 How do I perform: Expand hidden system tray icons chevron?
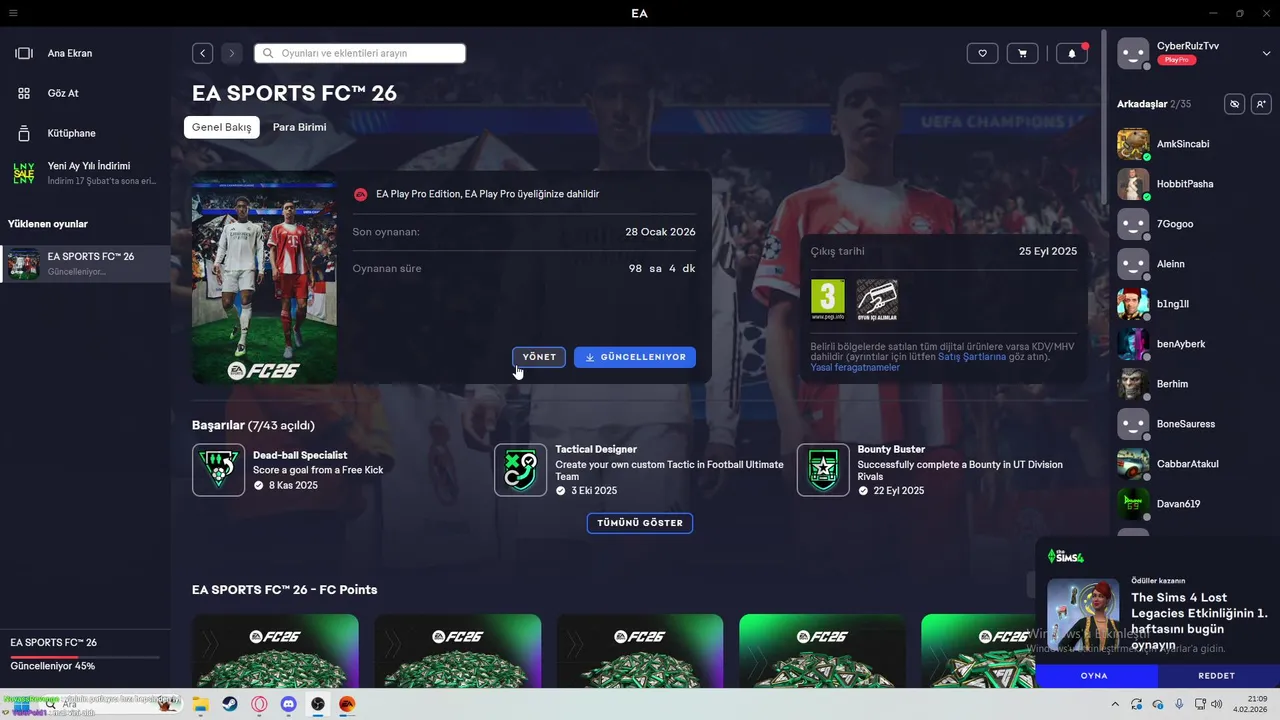pos(1116,704)
